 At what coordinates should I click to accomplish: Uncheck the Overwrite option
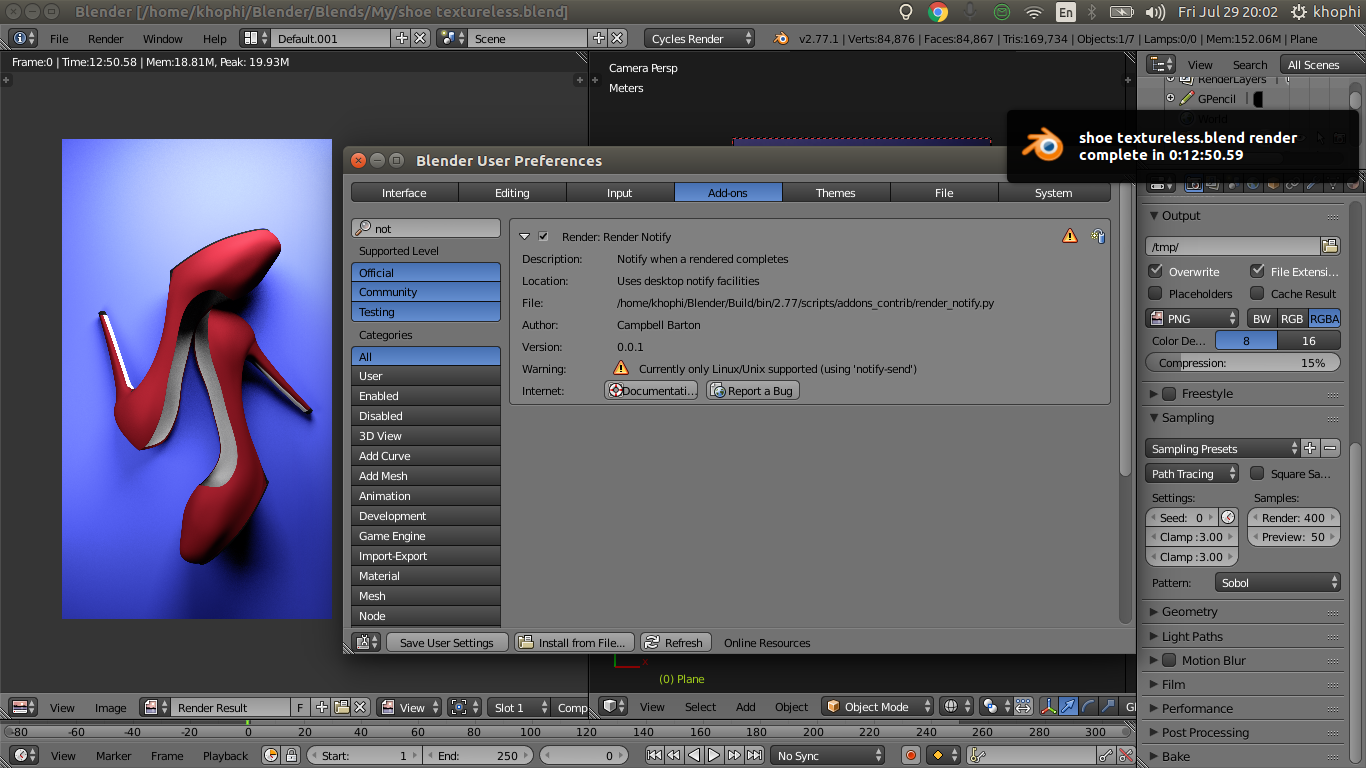[x=1156, y=271]
